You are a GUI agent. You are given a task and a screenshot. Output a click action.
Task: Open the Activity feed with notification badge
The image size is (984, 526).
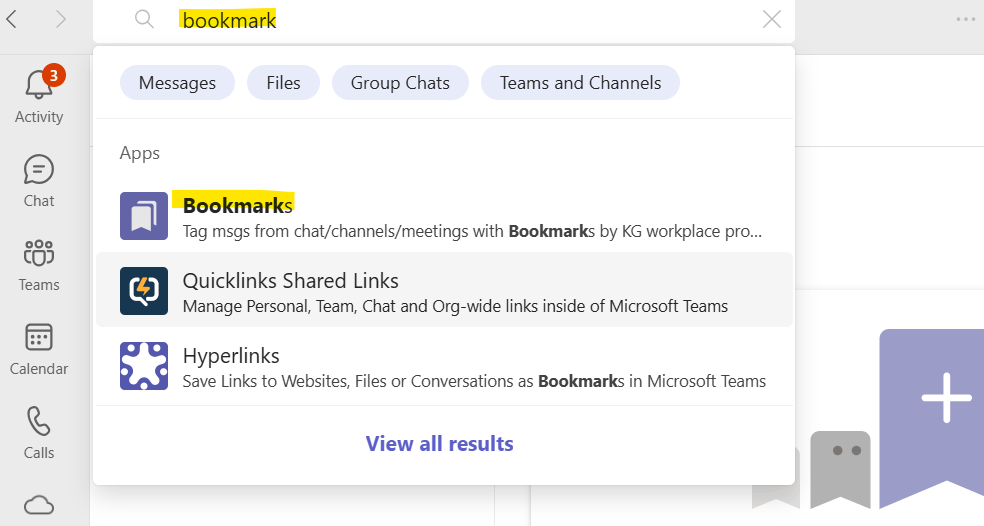(x=39, y=94)
